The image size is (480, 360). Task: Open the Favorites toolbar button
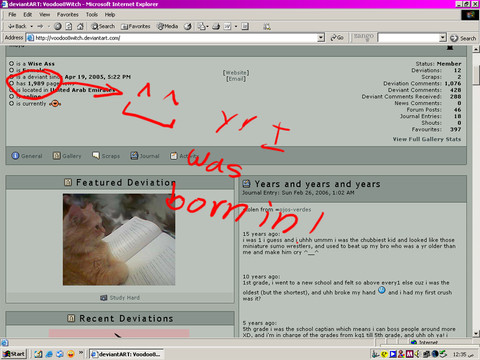coord(136,26)
